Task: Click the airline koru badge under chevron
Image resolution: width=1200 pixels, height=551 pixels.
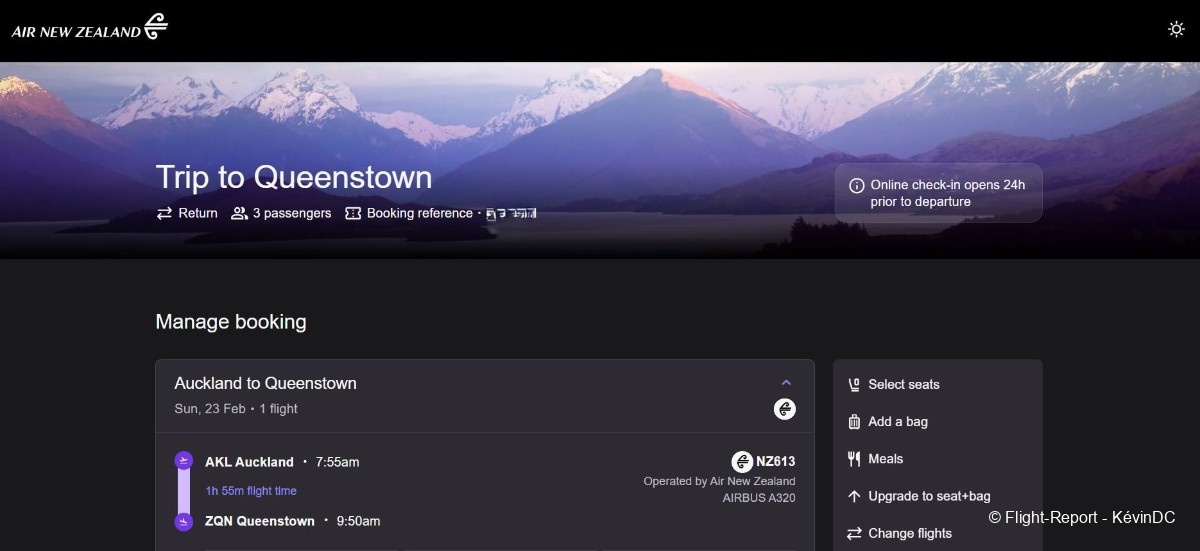Action: pyautogui.click(x=785, y=409)
